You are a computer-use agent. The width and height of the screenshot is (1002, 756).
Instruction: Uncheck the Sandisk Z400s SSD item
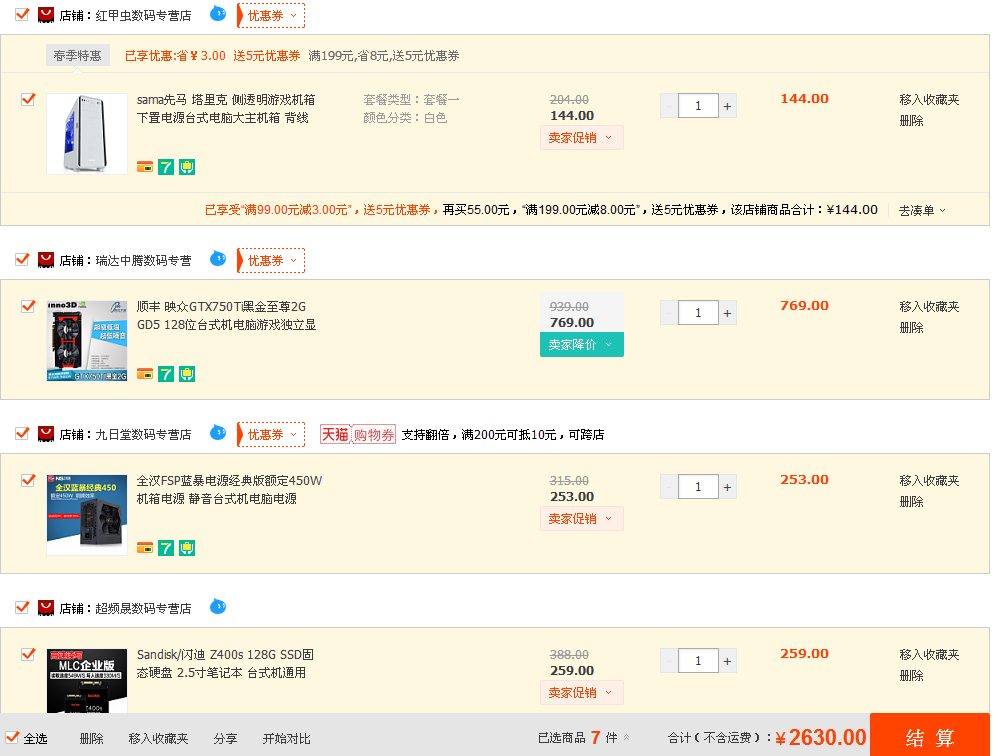28,654
